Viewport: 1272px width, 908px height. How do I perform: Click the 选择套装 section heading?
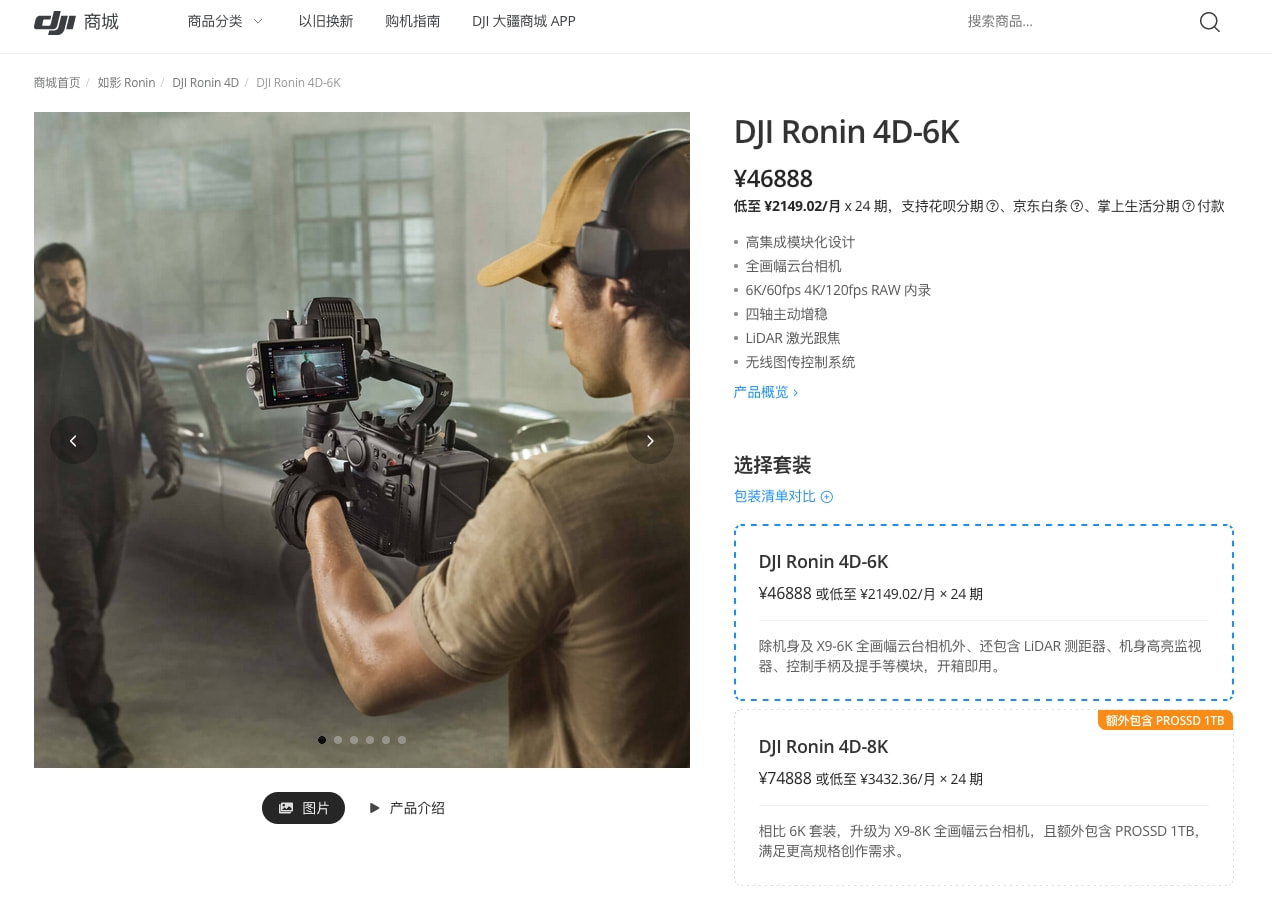coord(772,465)
